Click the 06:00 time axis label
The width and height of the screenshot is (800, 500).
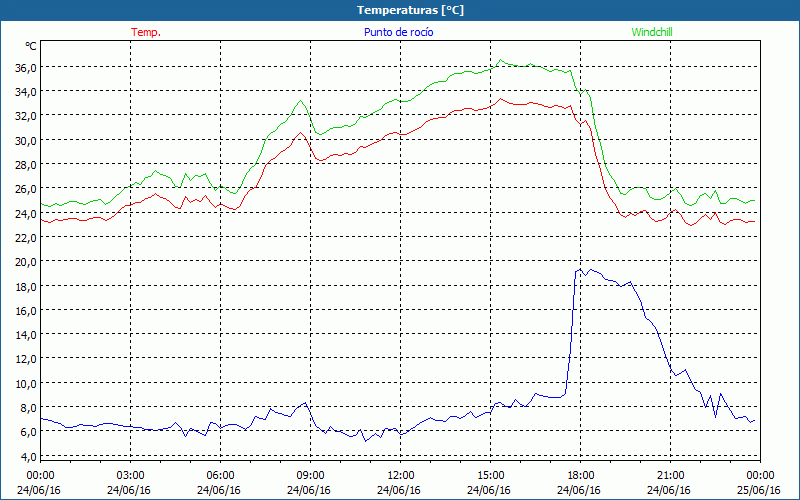tap(220, 476)
